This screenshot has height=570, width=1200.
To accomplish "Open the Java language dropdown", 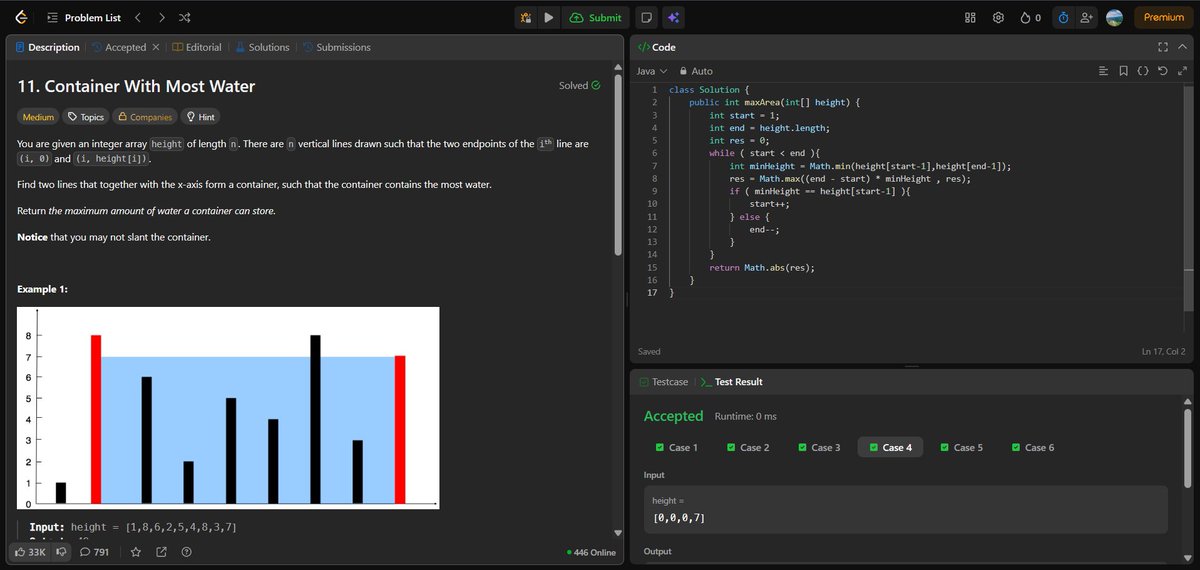I will 652,71.
